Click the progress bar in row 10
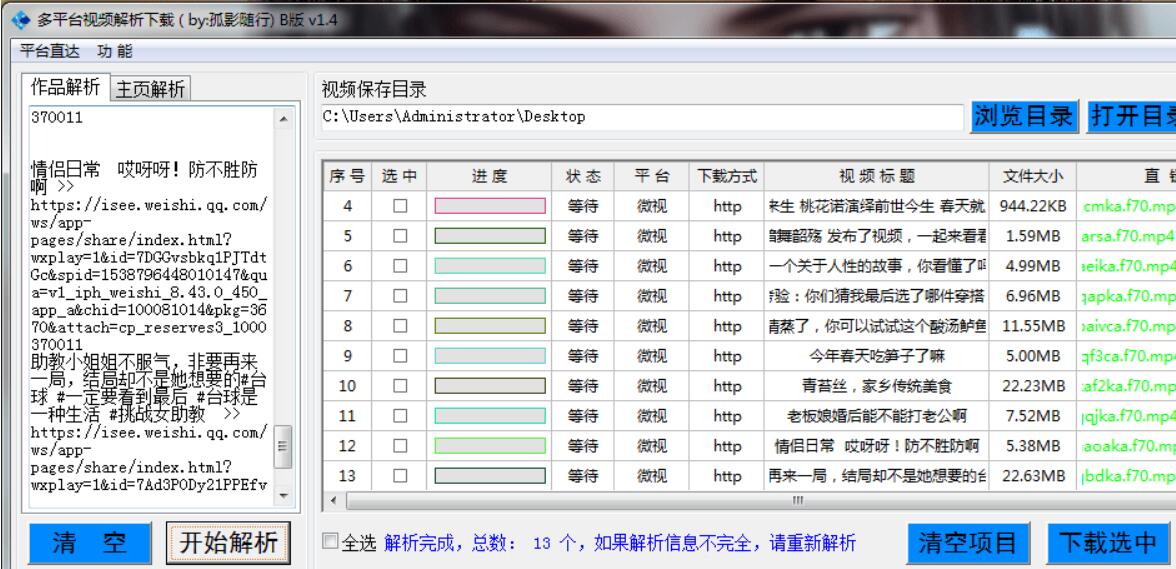Screen dimensions: 1176x569 490,386
